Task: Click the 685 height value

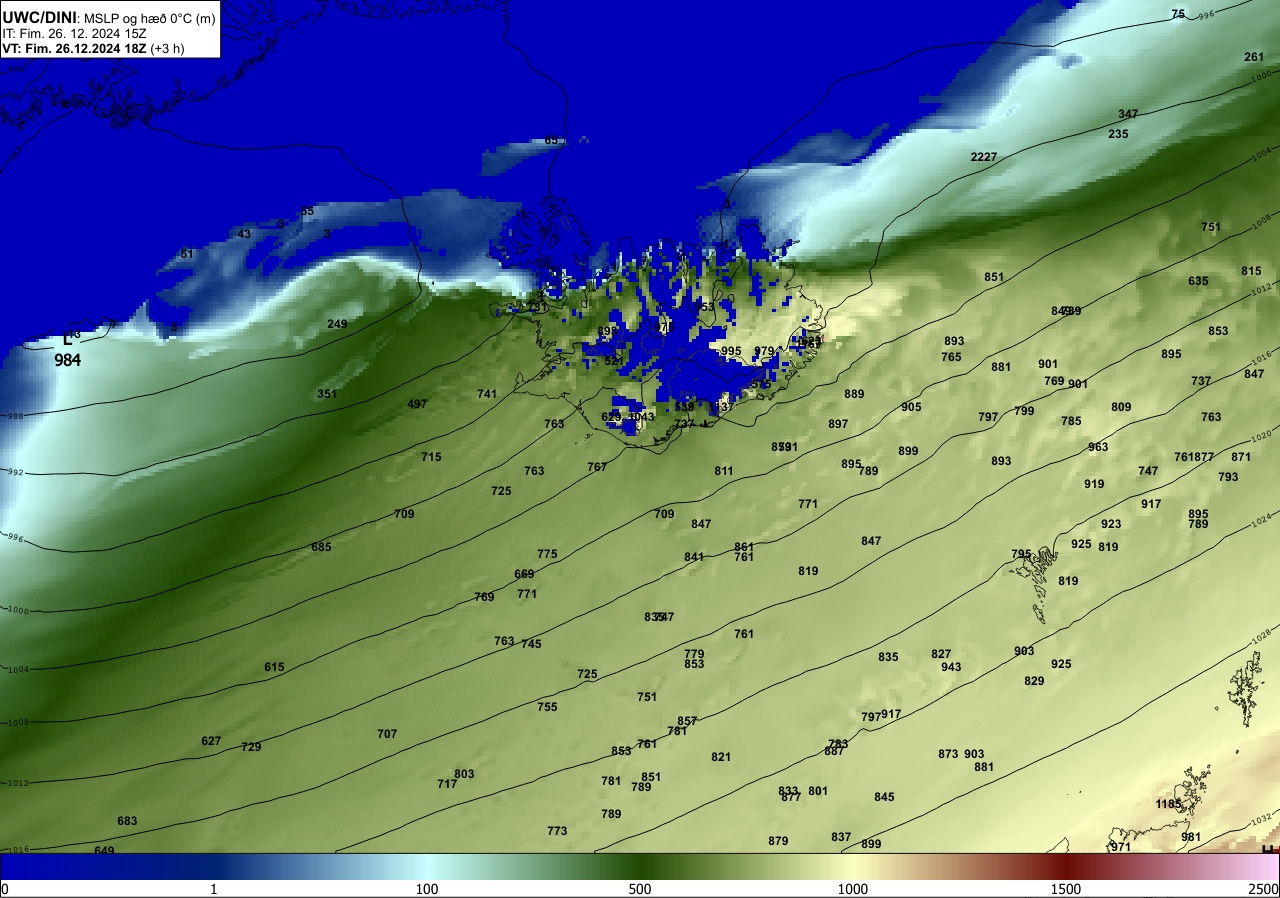Action: [321, 547]
